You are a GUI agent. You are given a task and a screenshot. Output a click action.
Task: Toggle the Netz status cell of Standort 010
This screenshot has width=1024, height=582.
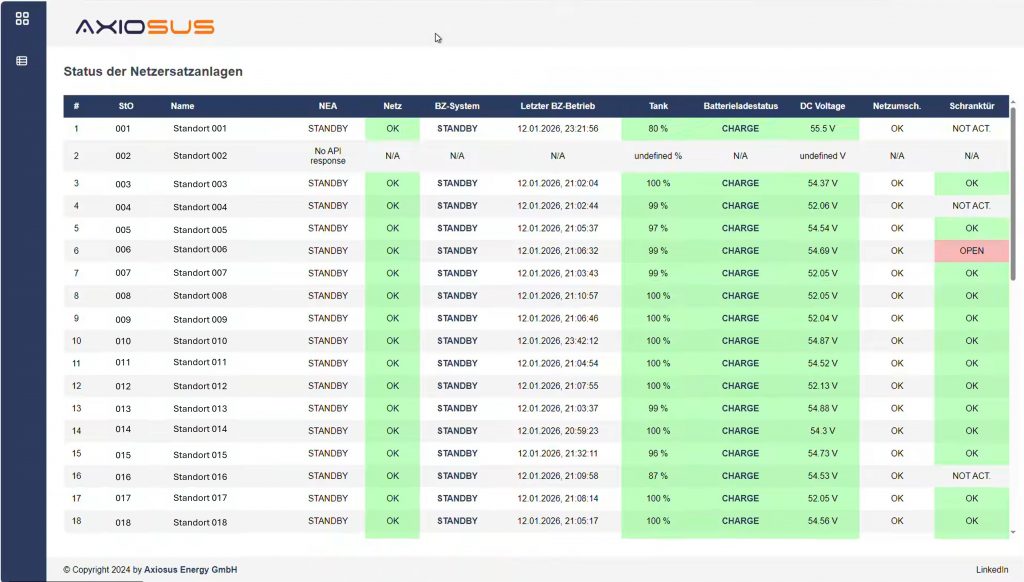pos(391,340)
